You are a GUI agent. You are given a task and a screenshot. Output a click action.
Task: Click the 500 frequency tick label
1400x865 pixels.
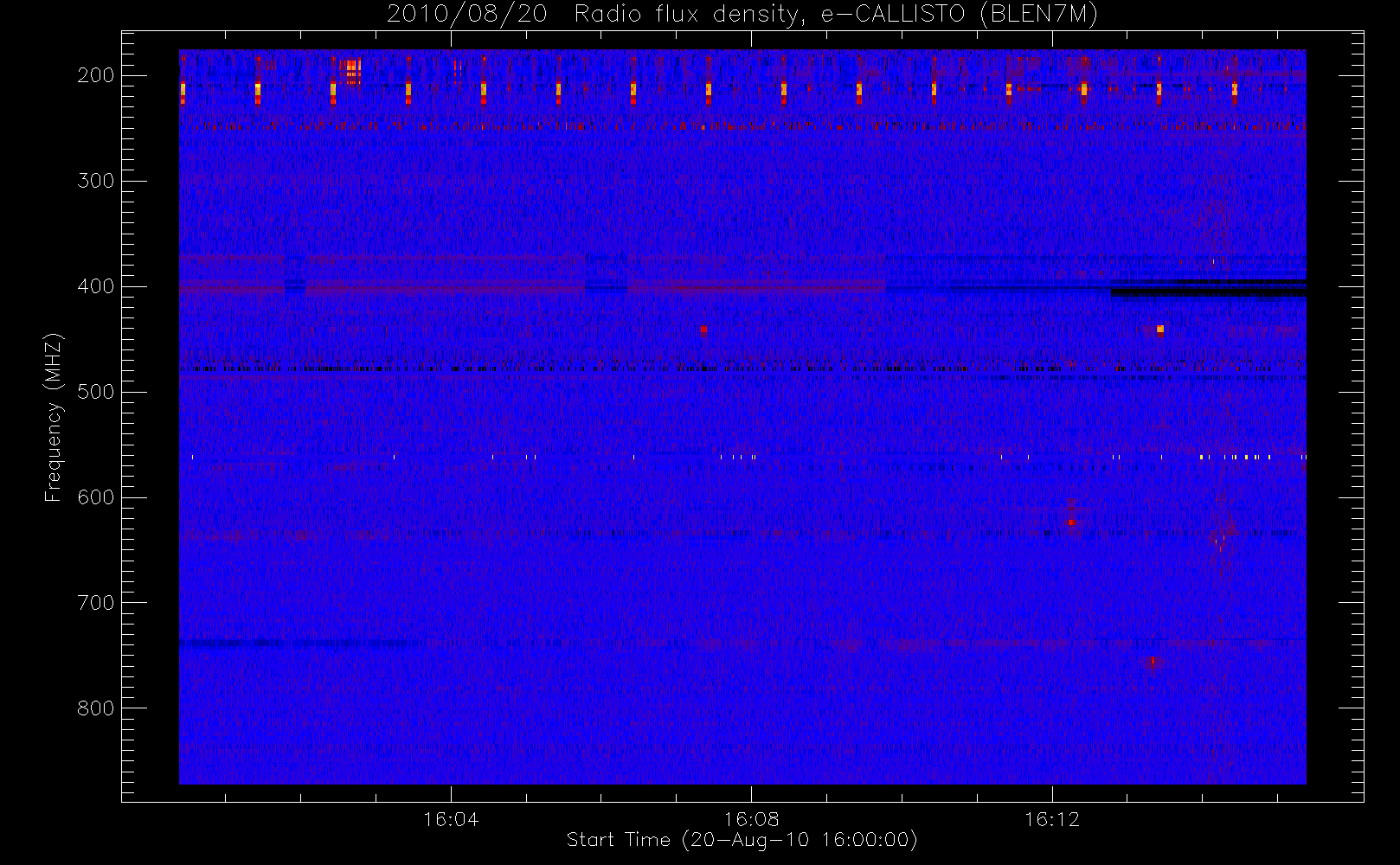coord(96,392)
